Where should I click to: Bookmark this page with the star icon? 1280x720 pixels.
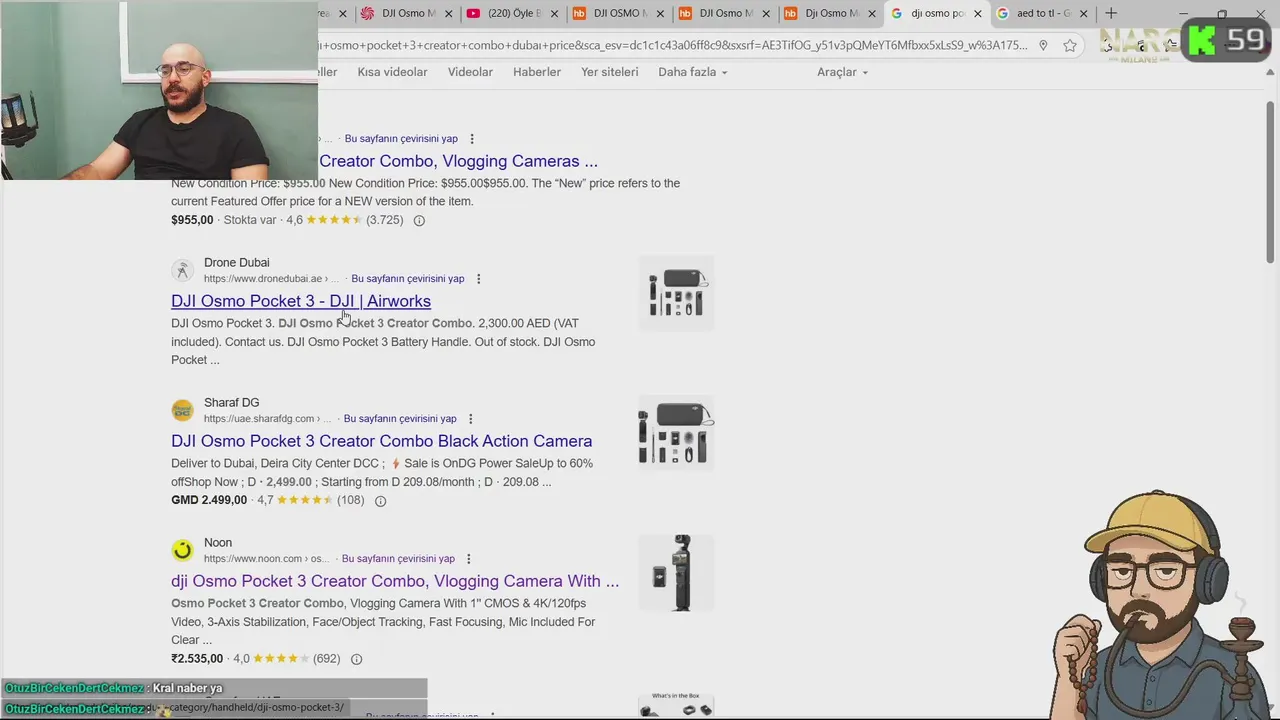[1070, 45]
